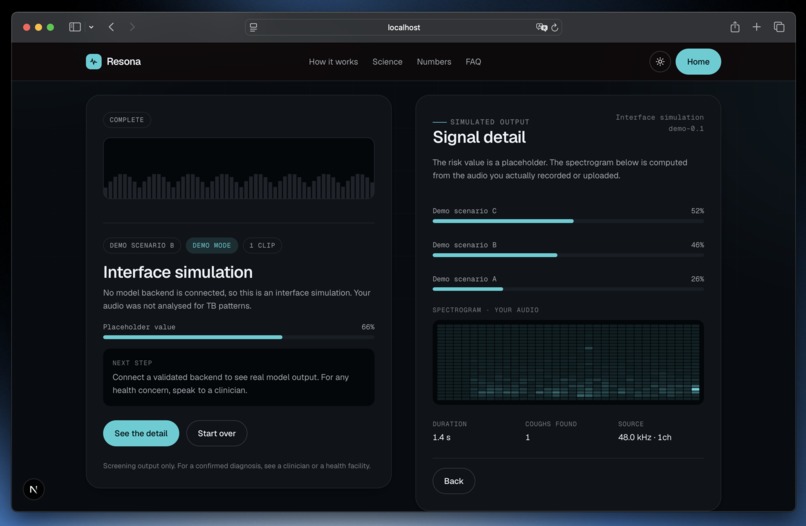Open the How it works nav link
This screenshot has width=806, height=526.
333,62
